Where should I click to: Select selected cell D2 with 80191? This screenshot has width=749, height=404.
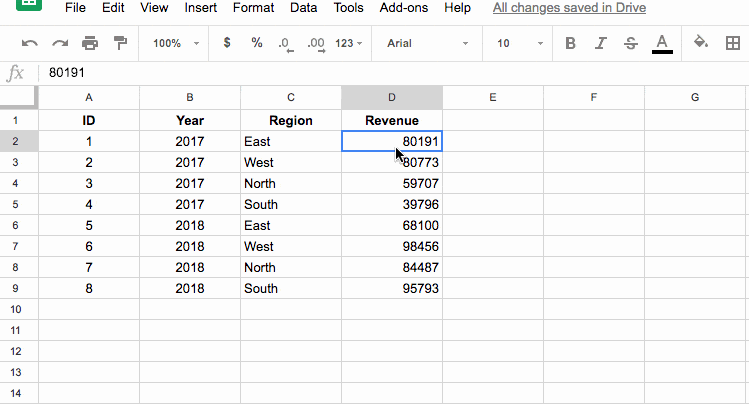point(392,141)
